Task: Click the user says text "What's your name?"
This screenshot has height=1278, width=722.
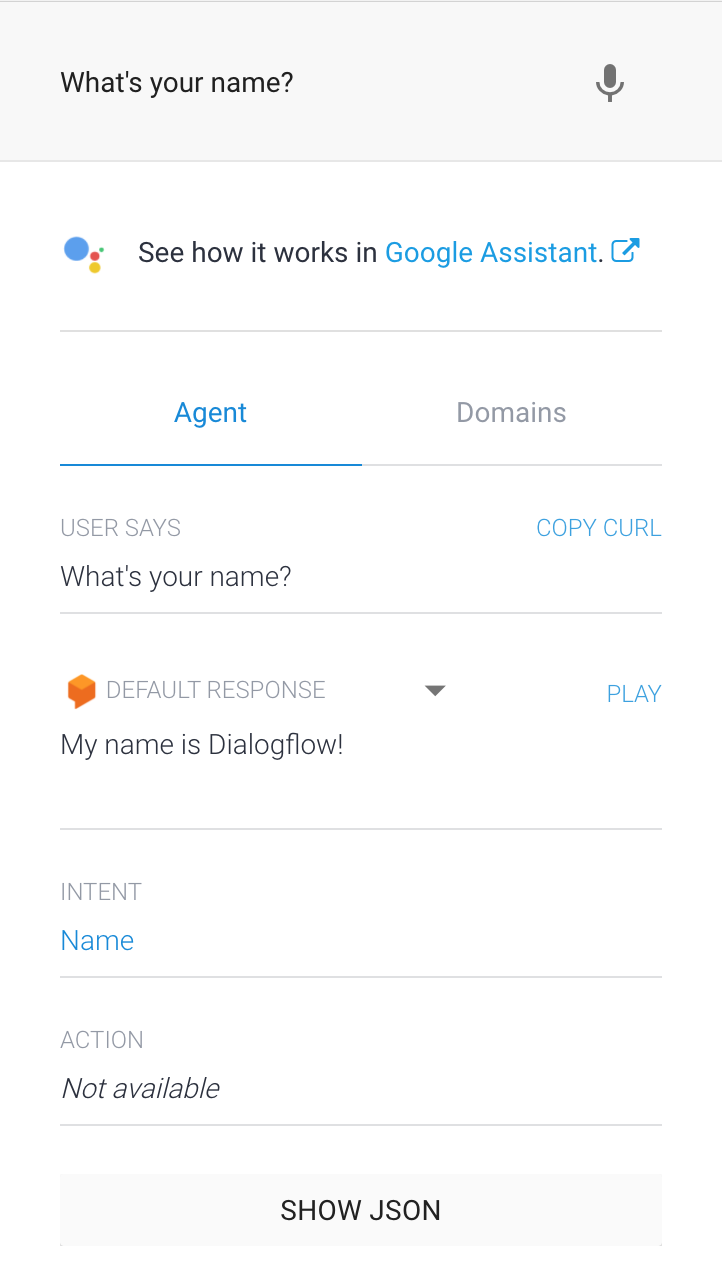Action: click(x=176, y=577)
